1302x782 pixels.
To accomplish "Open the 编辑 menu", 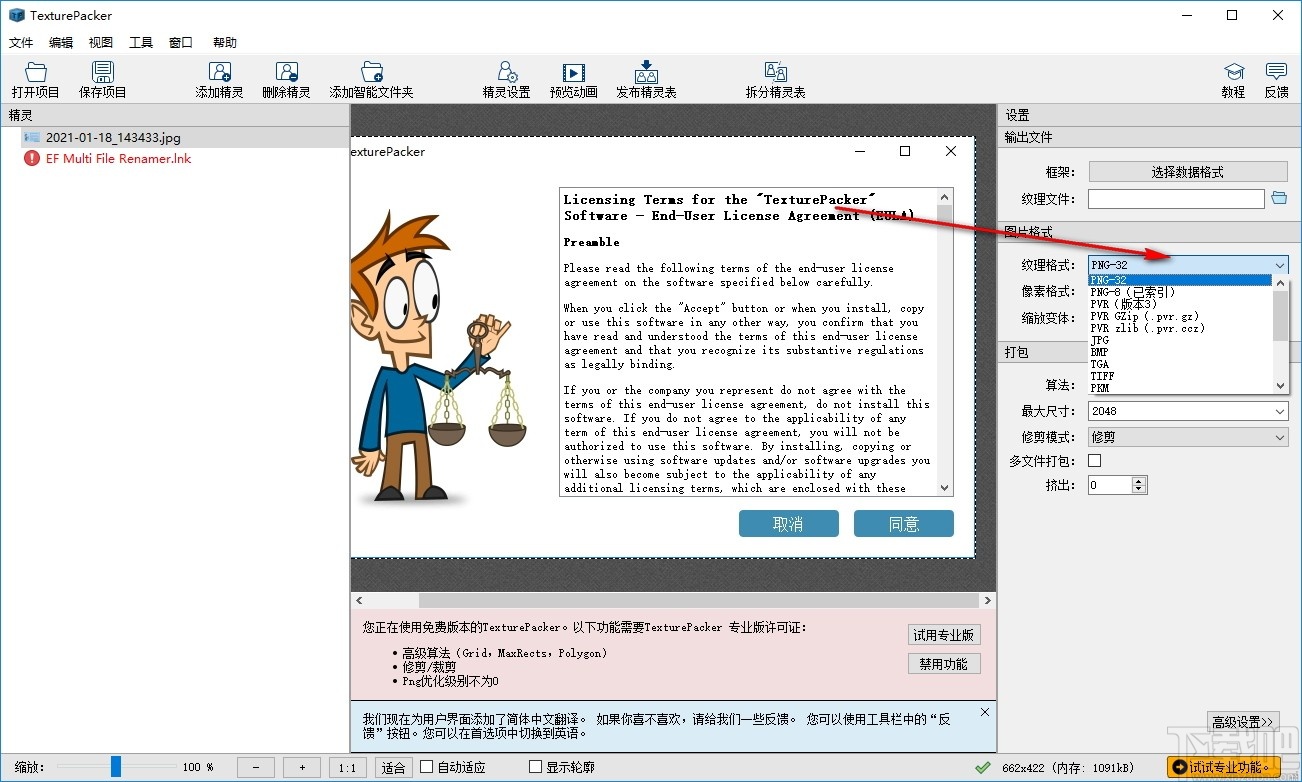I will click(x=61, y=42).
